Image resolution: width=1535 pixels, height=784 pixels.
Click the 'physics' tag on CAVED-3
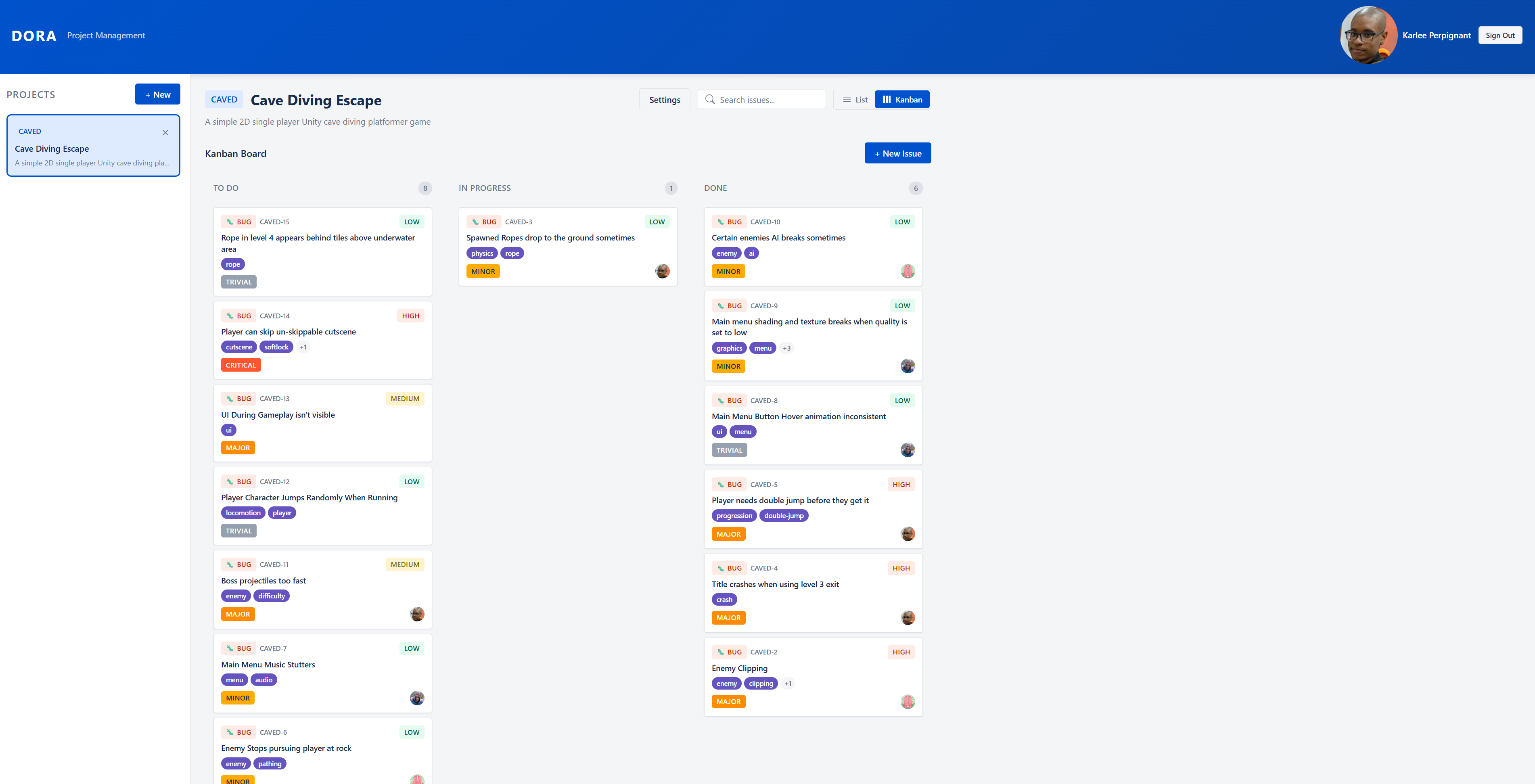coord(482,253)
